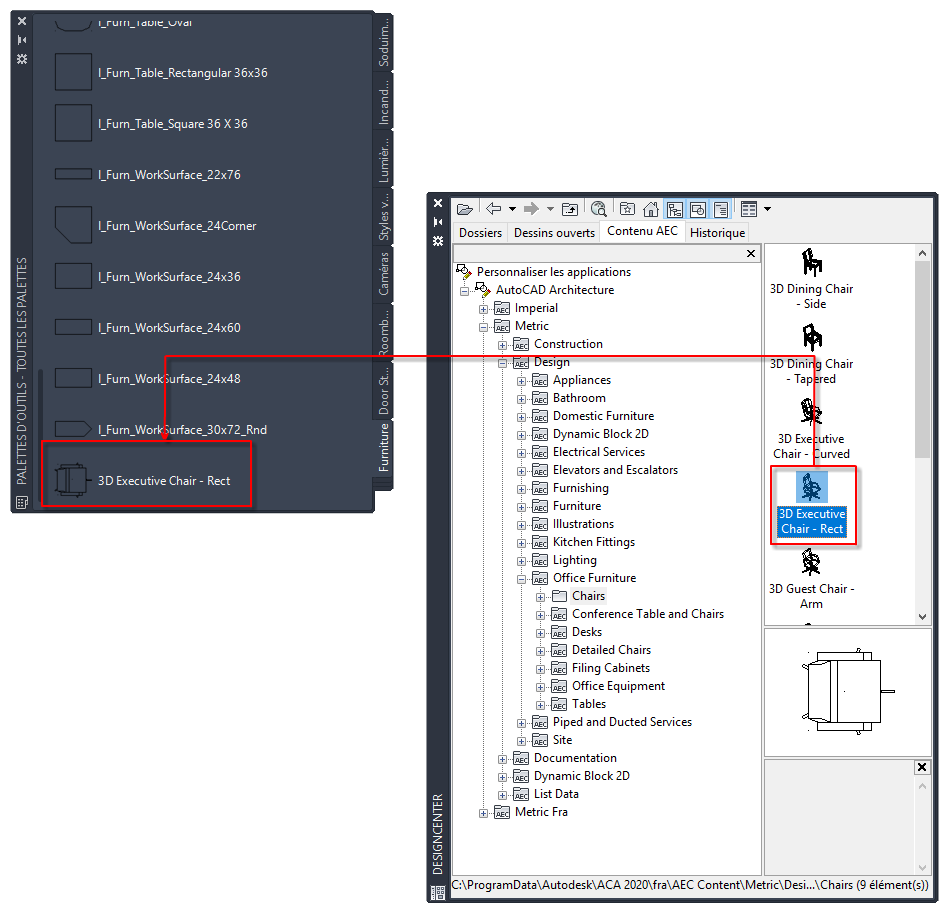Screen dimensions: 945x910
Task: Open the Historique tab
Action: coord(717,233)
